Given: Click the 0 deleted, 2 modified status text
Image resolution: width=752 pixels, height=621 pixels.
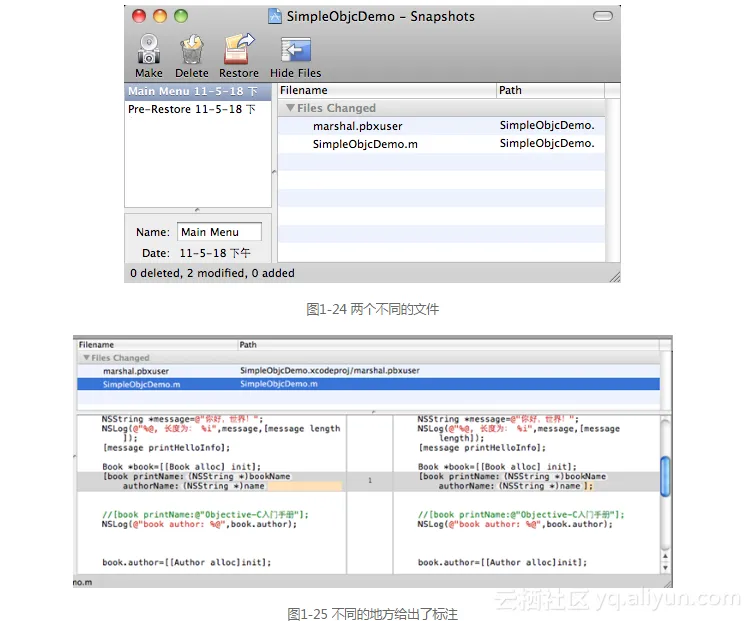Looking at the screenshot, I should point(212,273).
